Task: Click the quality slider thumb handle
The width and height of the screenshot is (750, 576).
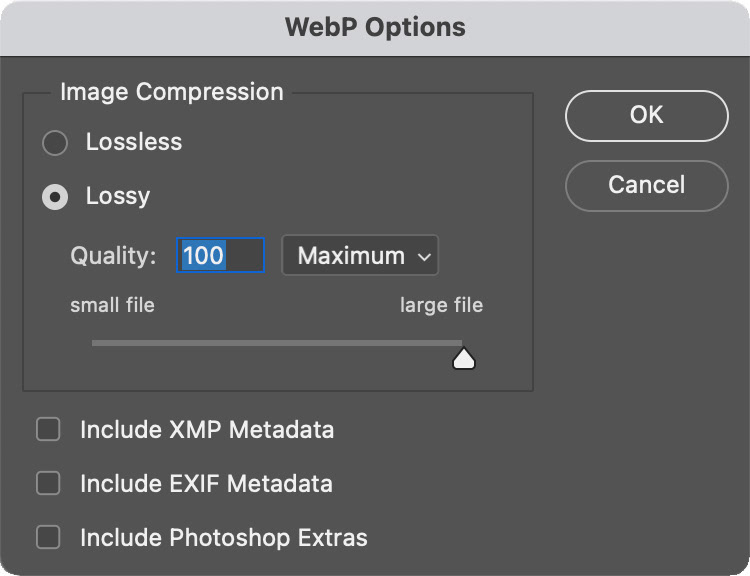Action: (x=463, y=358)
